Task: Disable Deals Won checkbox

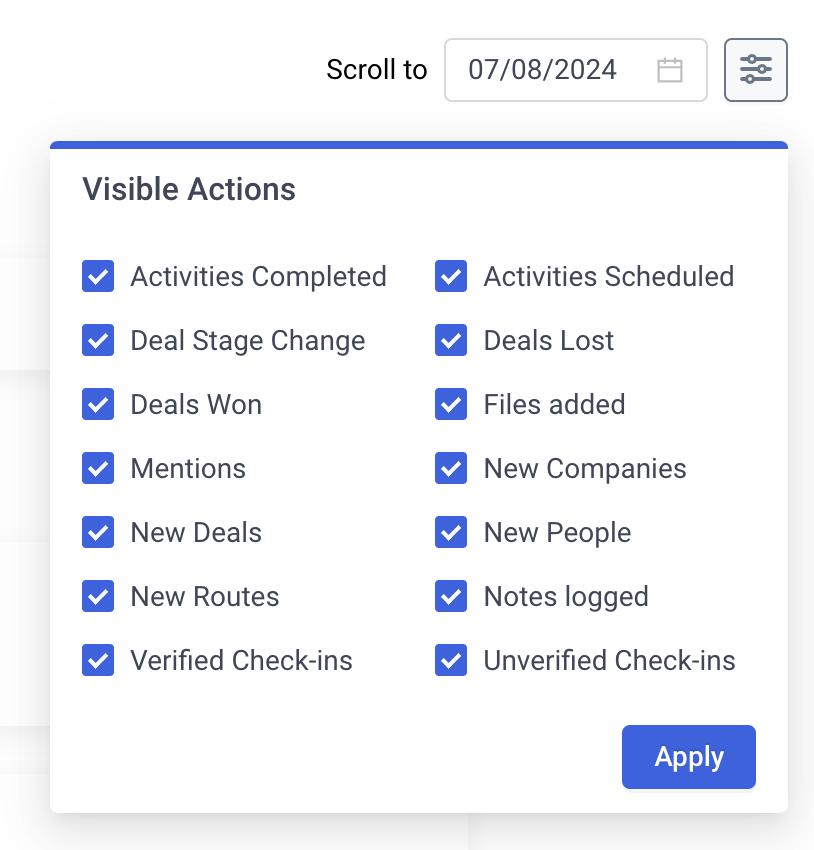Action: coord(98,404)
